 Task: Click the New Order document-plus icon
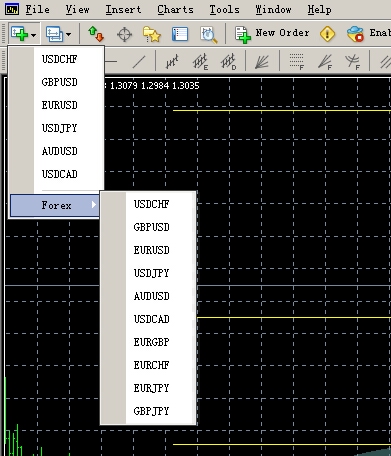point(243,35)
